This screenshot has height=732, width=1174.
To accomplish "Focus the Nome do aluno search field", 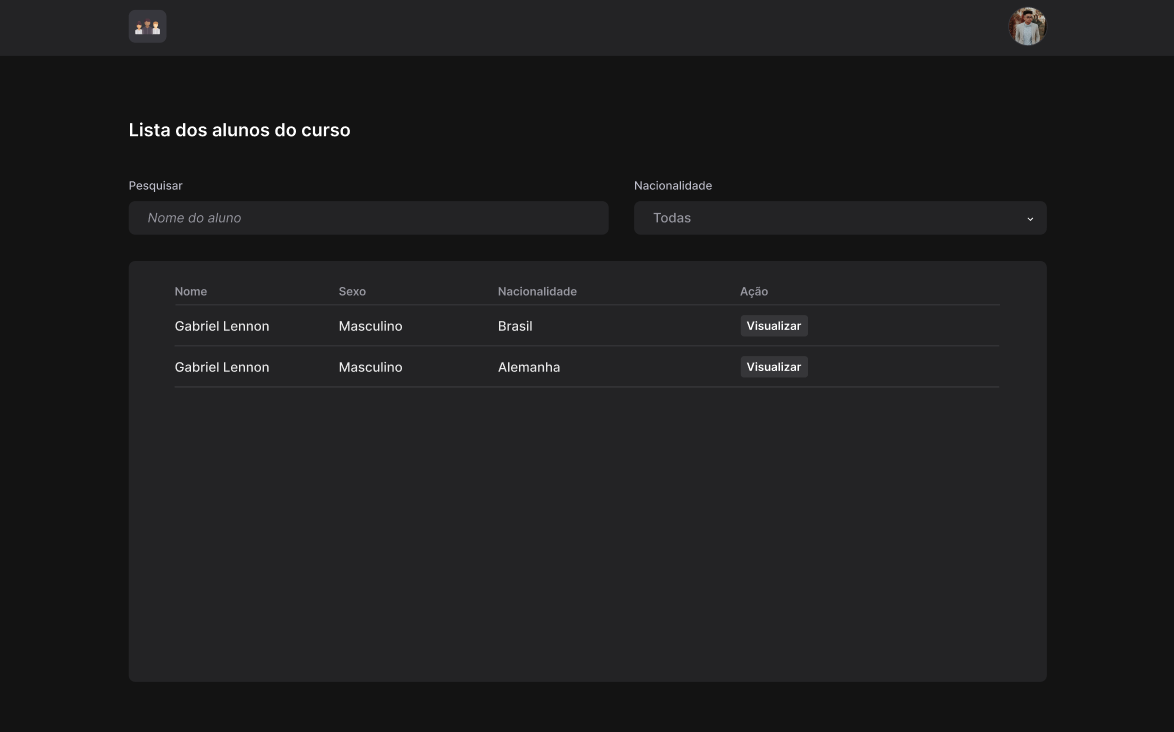I will point(368,217).
